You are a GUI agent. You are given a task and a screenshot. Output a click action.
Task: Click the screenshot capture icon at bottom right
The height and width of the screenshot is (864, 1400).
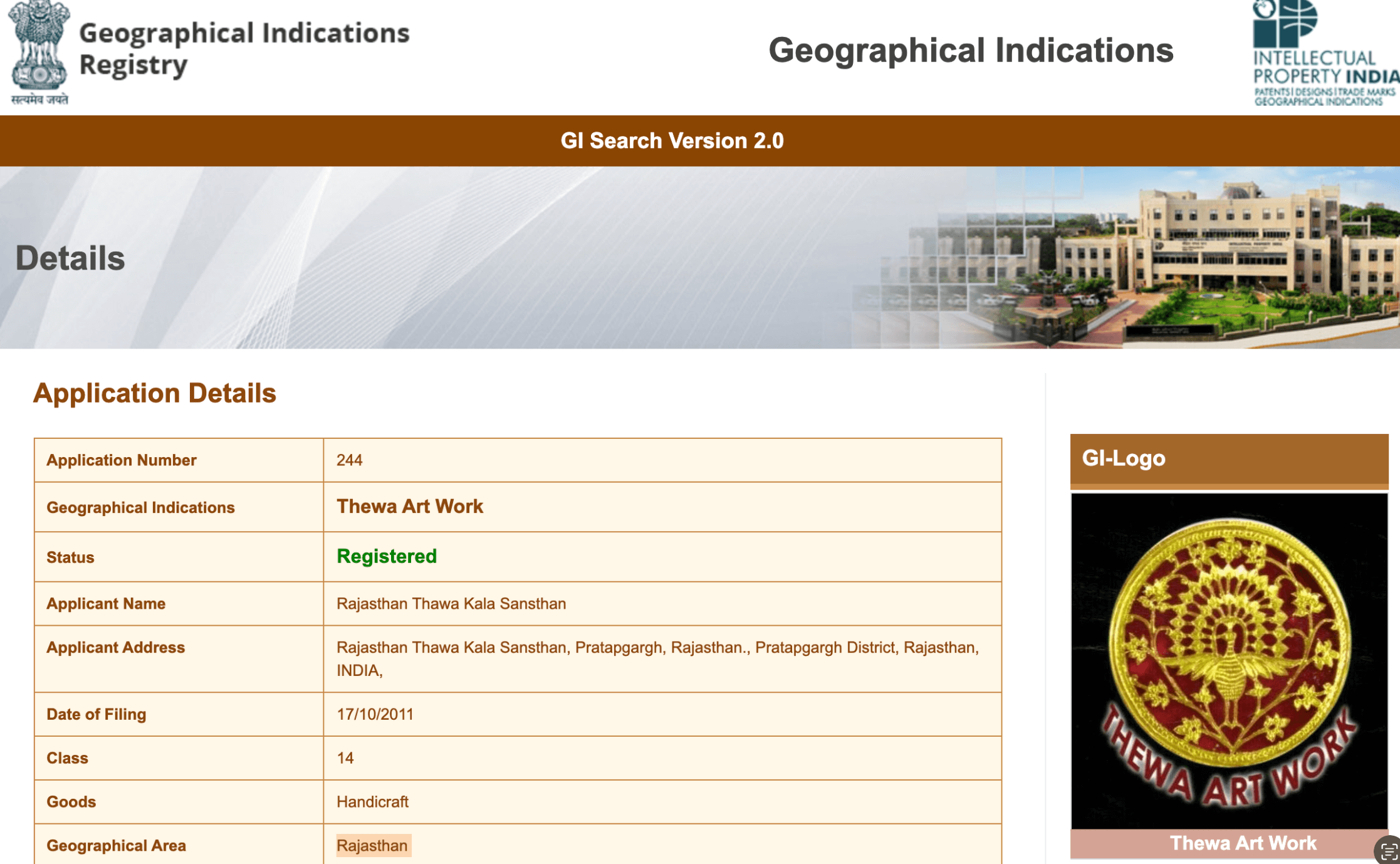coord(1388,851)
